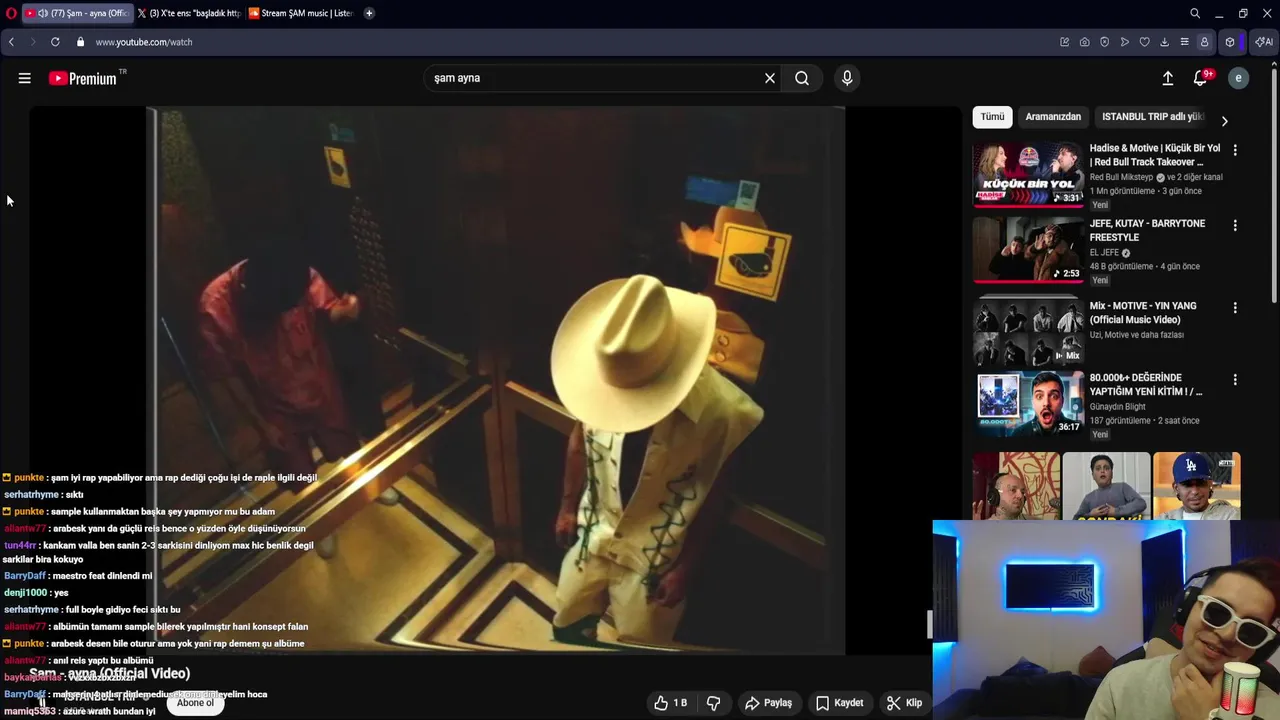Open more options for Mix - MOTIVE - YIN YANG
Screen dimensions: 1280x720
[1235, 308]
